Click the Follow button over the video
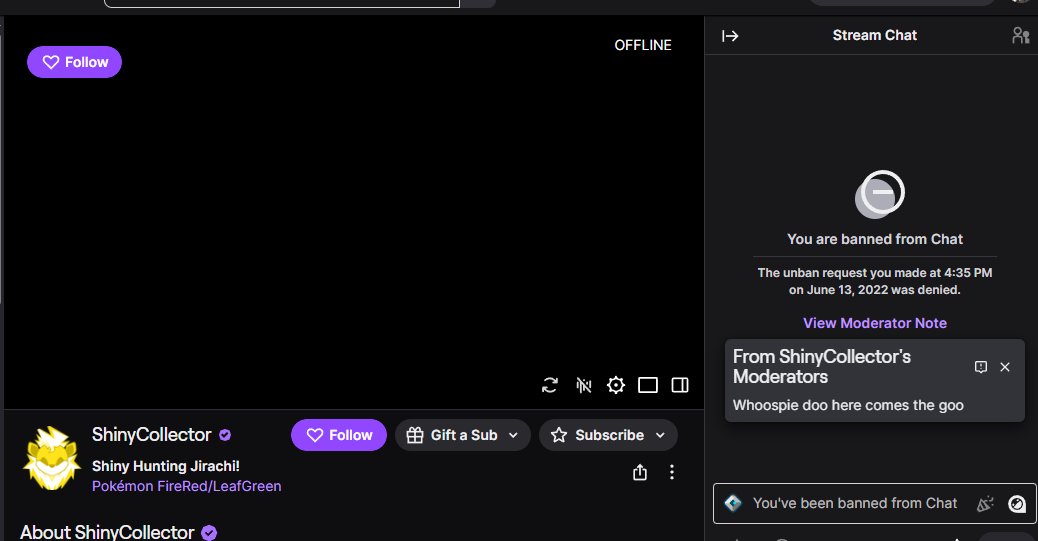 74,62
